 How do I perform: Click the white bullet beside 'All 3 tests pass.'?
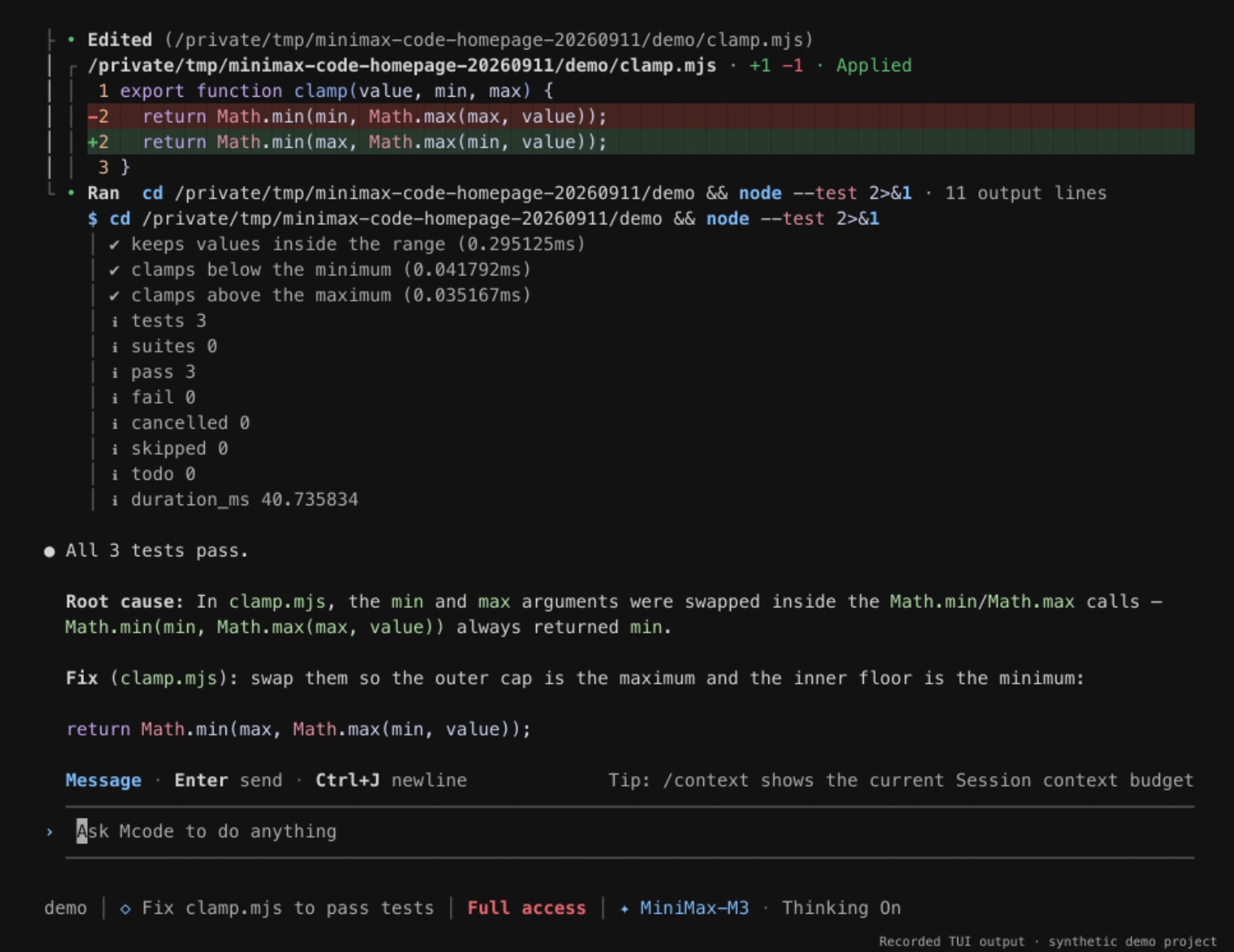[49, 552]
